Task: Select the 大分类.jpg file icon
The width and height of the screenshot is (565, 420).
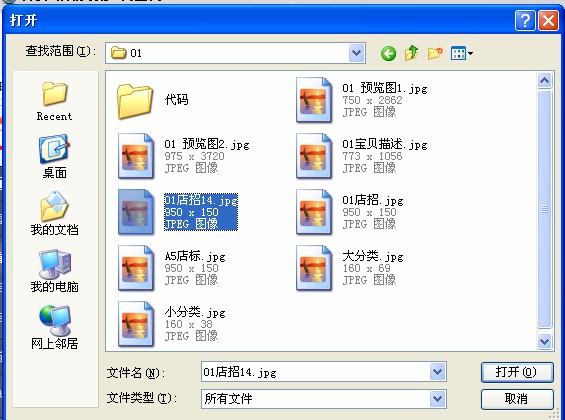Action: tap(314, 268)
